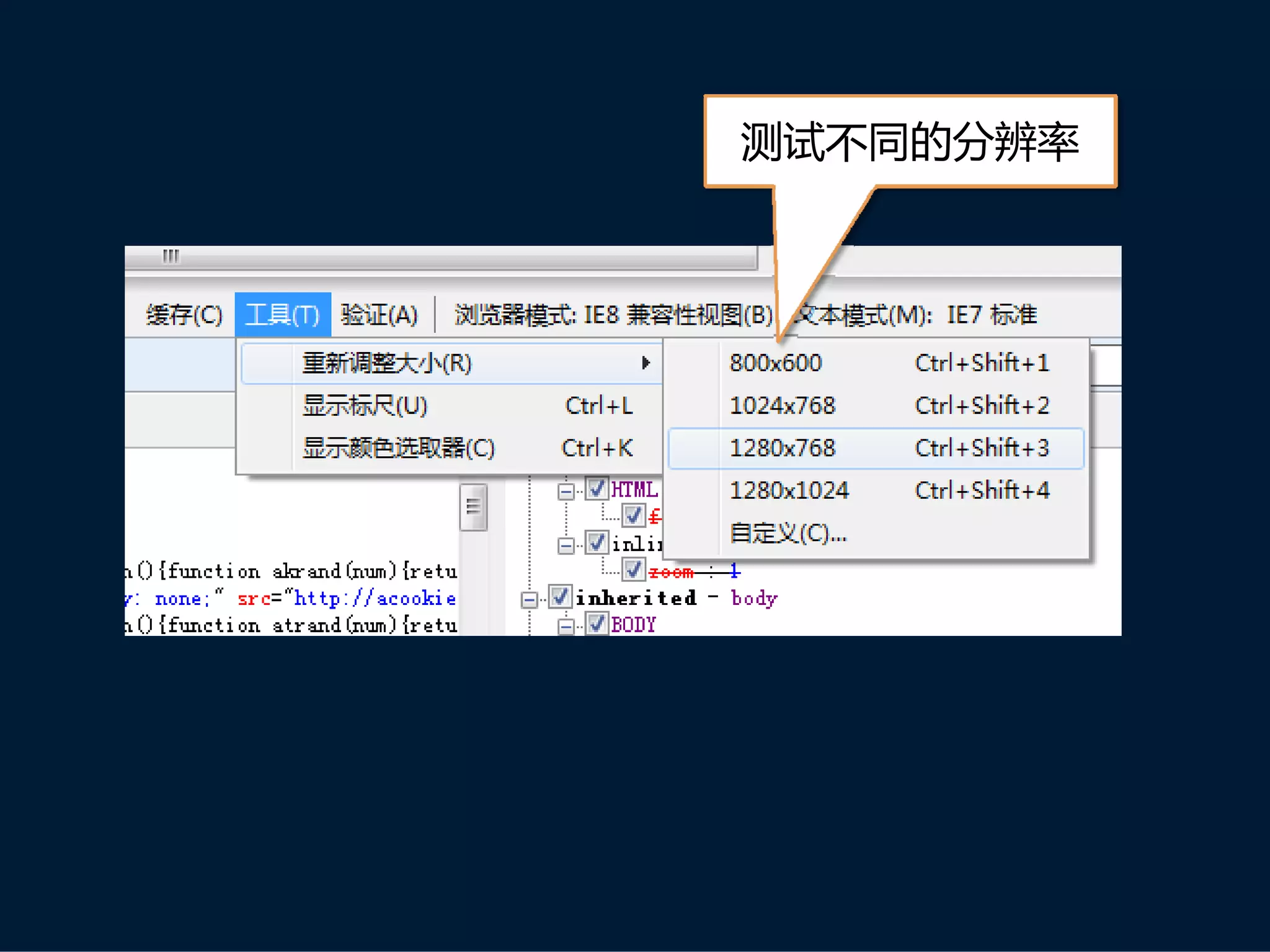The height and width of the screenshot is (952, 1270).
Task: Toggle the zoom : 1 property checkbox
Action: 633,570
